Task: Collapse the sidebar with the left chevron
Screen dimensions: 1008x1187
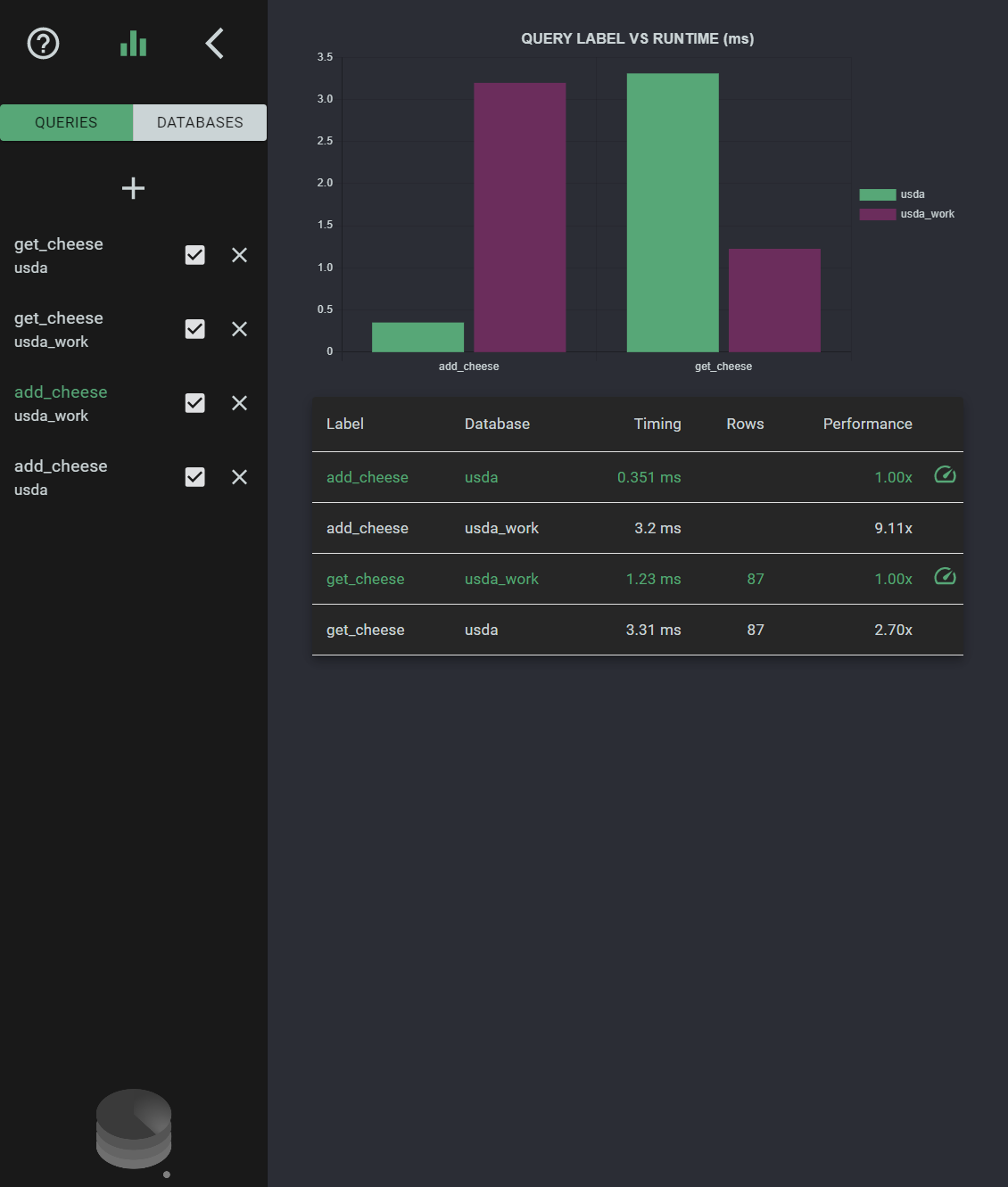Action: click(215, 43)
